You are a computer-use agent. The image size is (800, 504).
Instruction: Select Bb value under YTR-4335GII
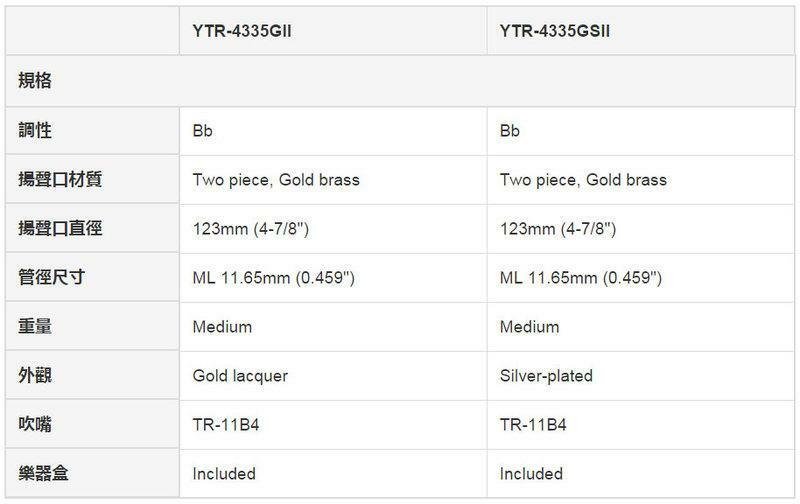[x=202, y=131]
